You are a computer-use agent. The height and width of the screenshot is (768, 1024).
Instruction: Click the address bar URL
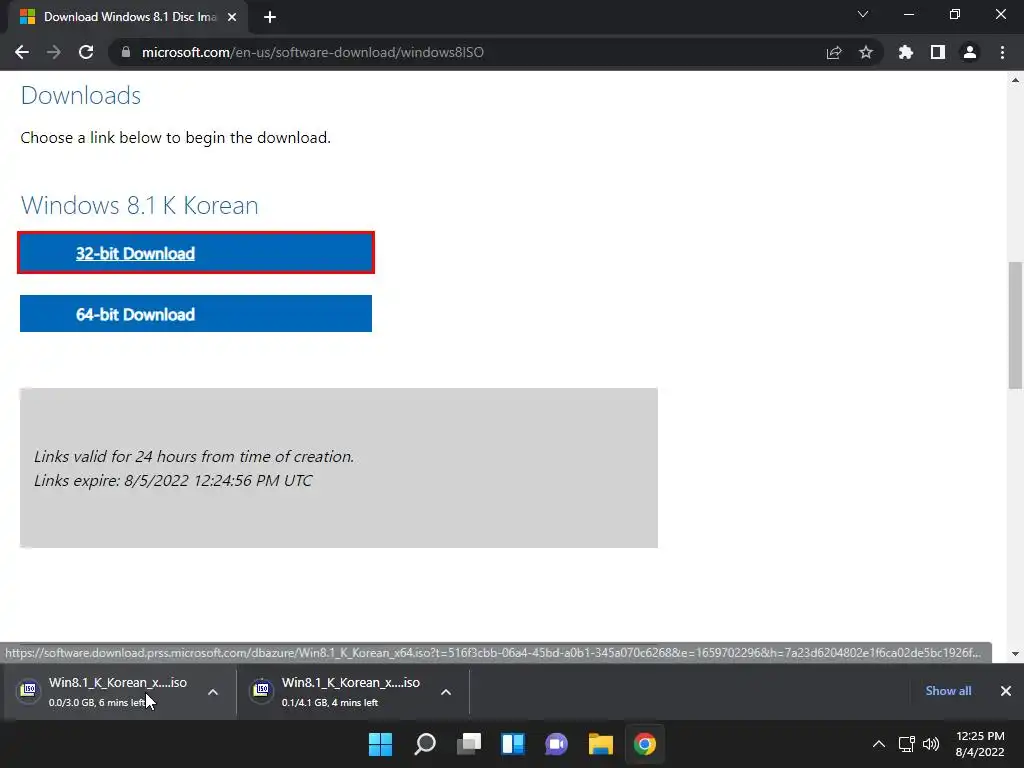coord(313,52)
